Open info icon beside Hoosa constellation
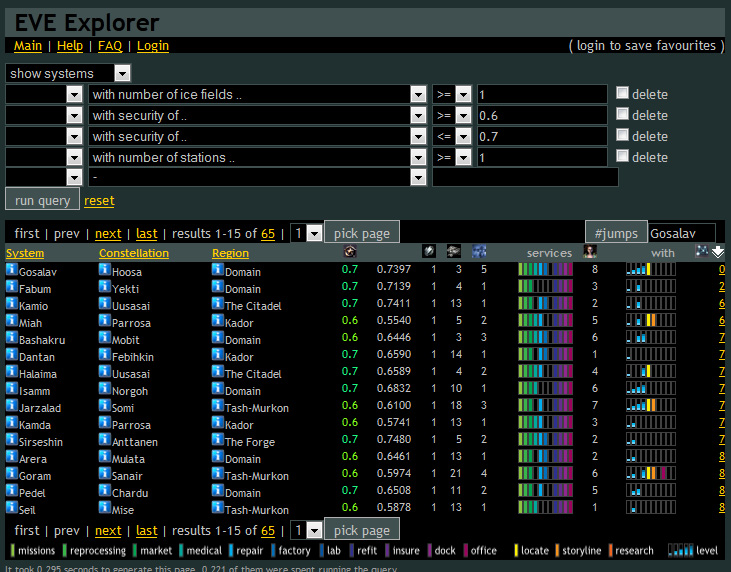The image size is (731, 572). pyautogui.click(x=105, y=269)
